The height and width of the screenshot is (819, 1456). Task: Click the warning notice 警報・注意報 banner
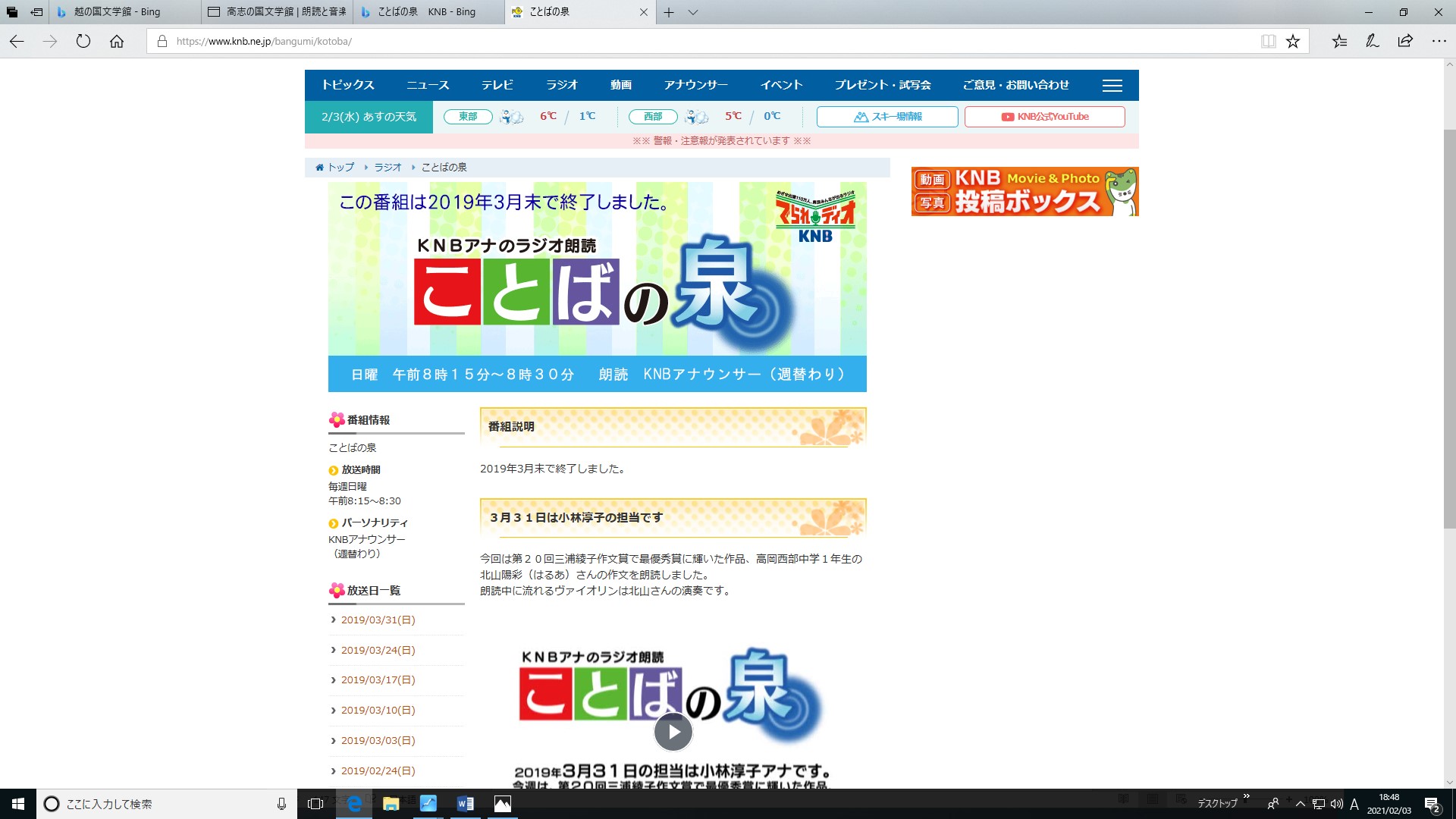(722, 141)
